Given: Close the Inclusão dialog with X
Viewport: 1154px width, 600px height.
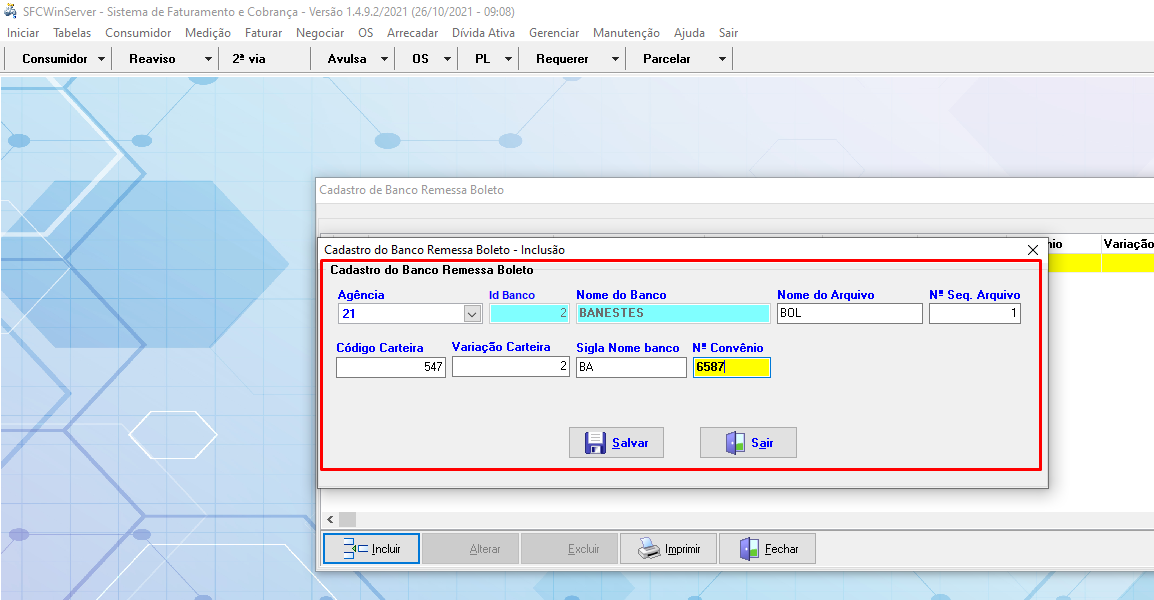Looking at the screenshot, I should [1033, 250].
